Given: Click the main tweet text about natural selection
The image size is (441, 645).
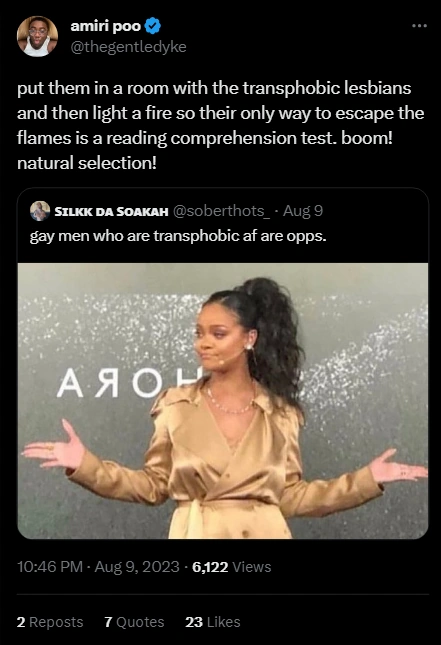Looking at the screenshot, I should click(x=220, y=125).
